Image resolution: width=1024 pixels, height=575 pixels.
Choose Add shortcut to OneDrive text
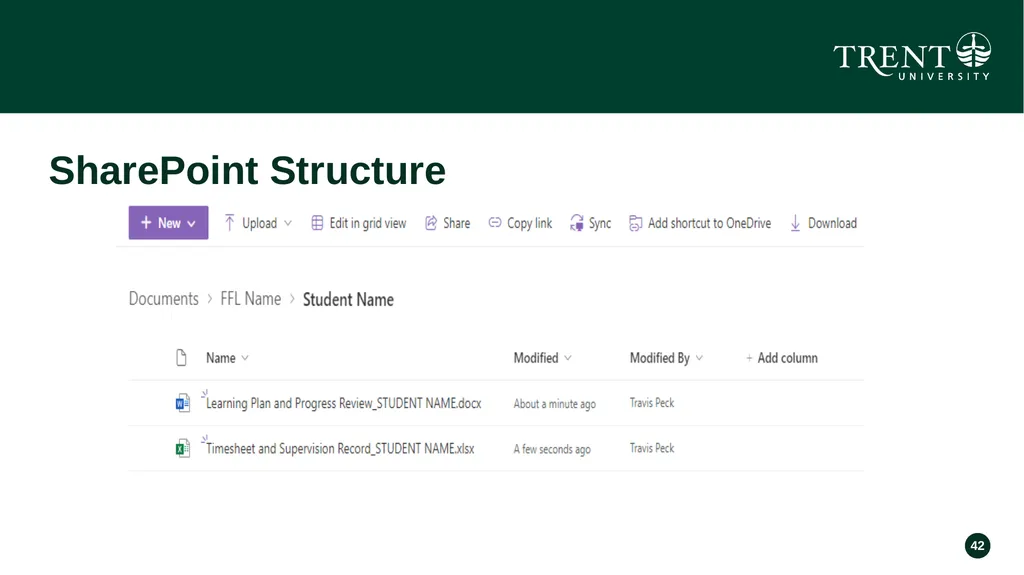(709, 223)
